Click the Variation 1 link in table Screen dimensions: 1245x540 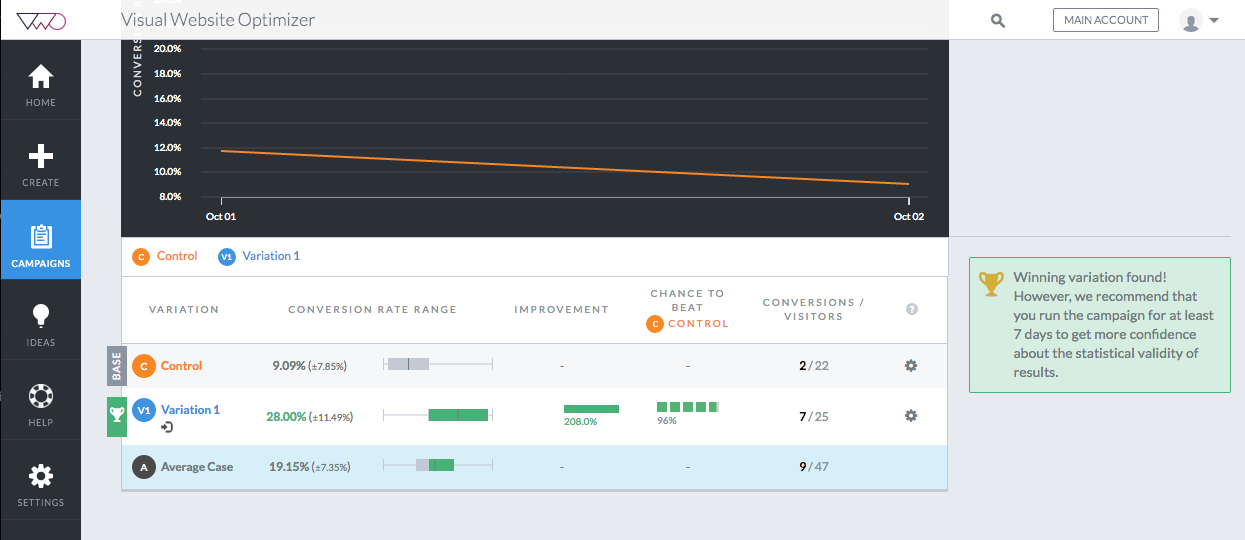click(190, 410)
